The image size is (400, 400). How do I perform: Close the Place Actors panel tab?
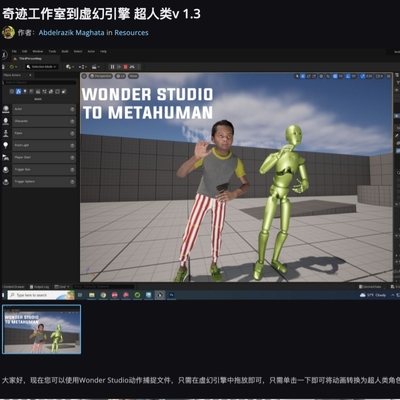[30, 75]
